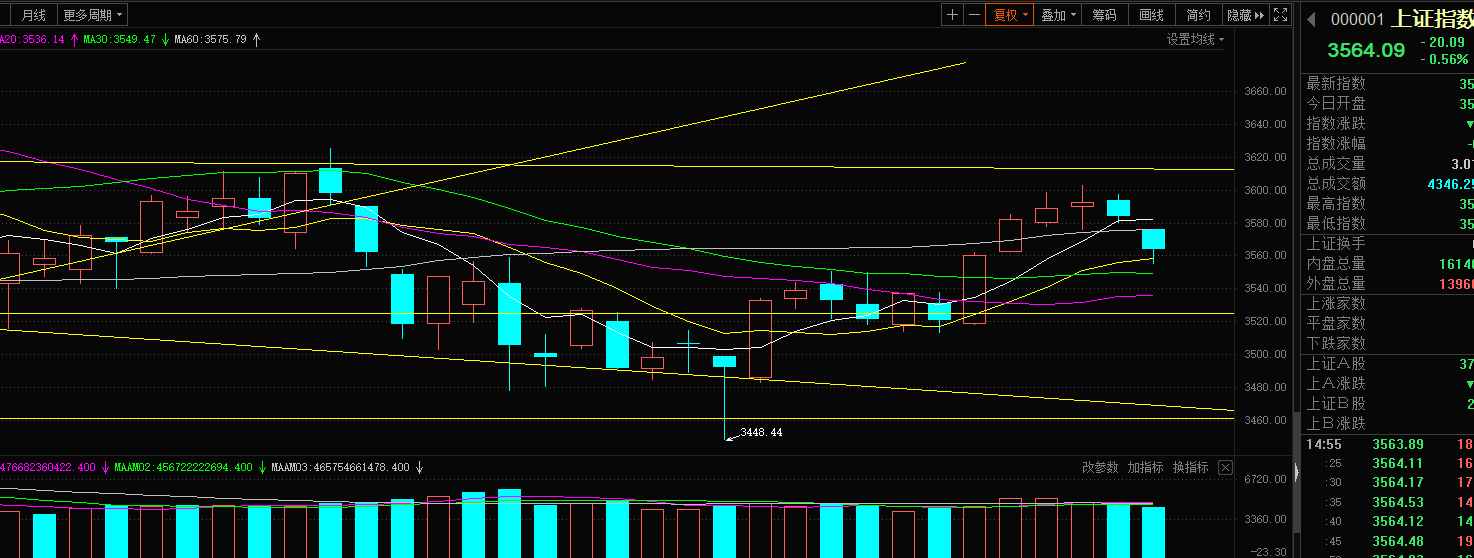Click the minus zoom-out chart icon

click(974, 15)
